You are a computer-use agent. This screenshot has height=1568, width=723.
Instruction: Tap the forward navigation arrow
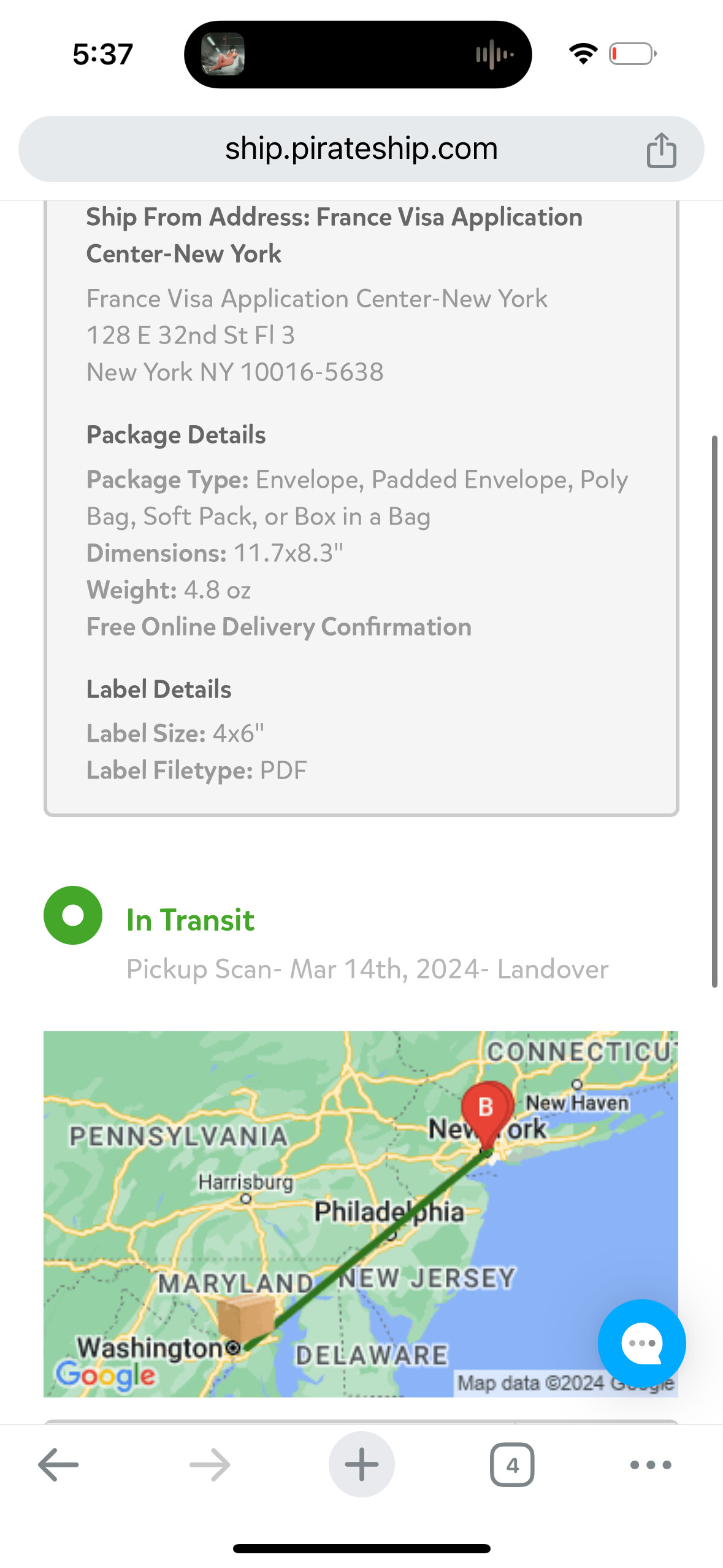pyautogui.click(x=210, y=1464)
